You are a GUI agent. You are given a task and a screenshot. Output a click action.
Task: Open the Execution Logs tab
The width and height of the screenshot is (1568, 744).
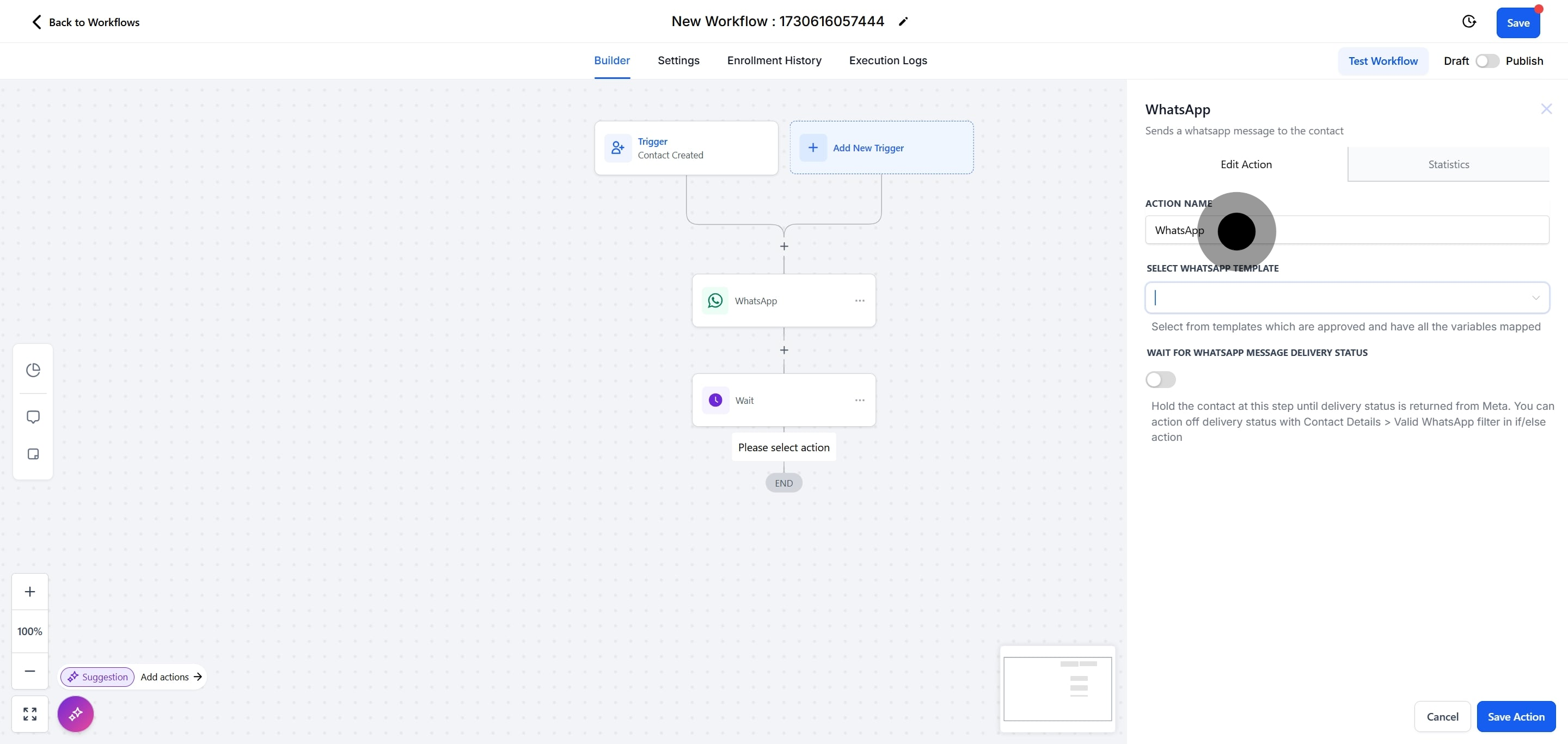887,60
